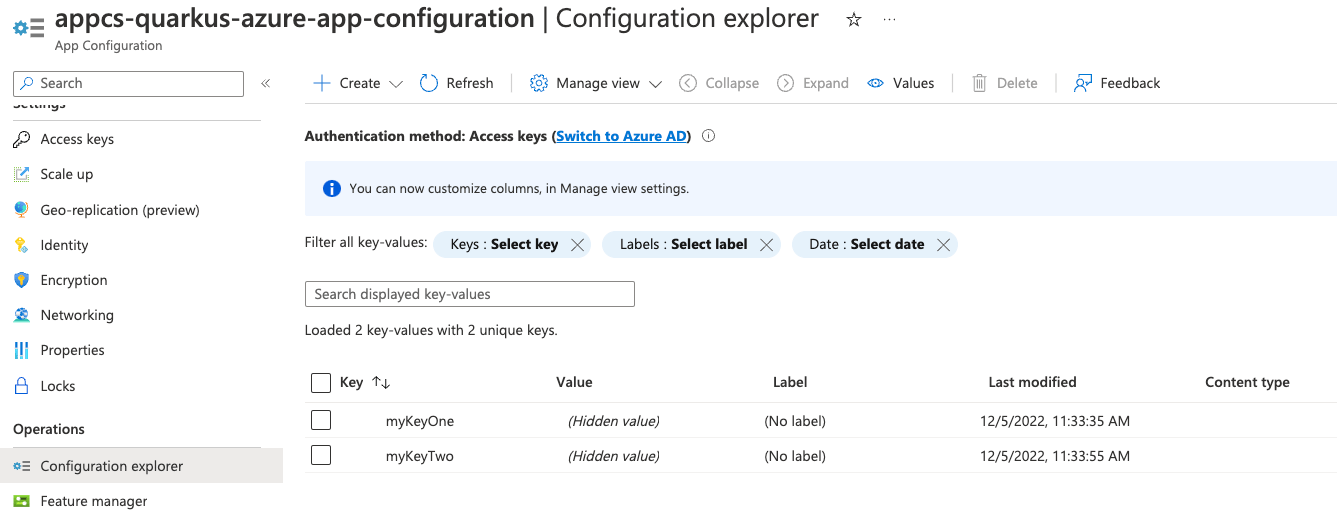This screenshot has width=1337, height=517.
Task: Click Hidden value in myKeyOne row
Action: tap(614, 421)
